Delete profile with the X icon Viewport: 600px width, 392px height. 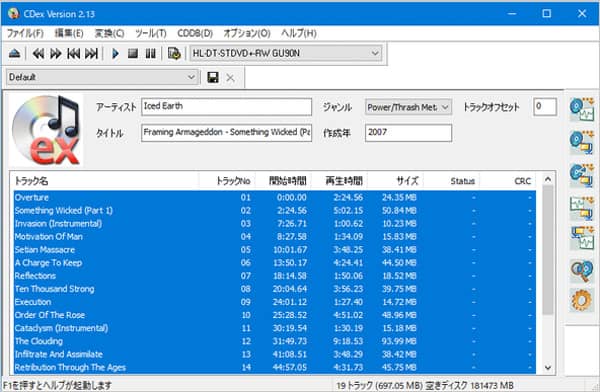(230, 78)
